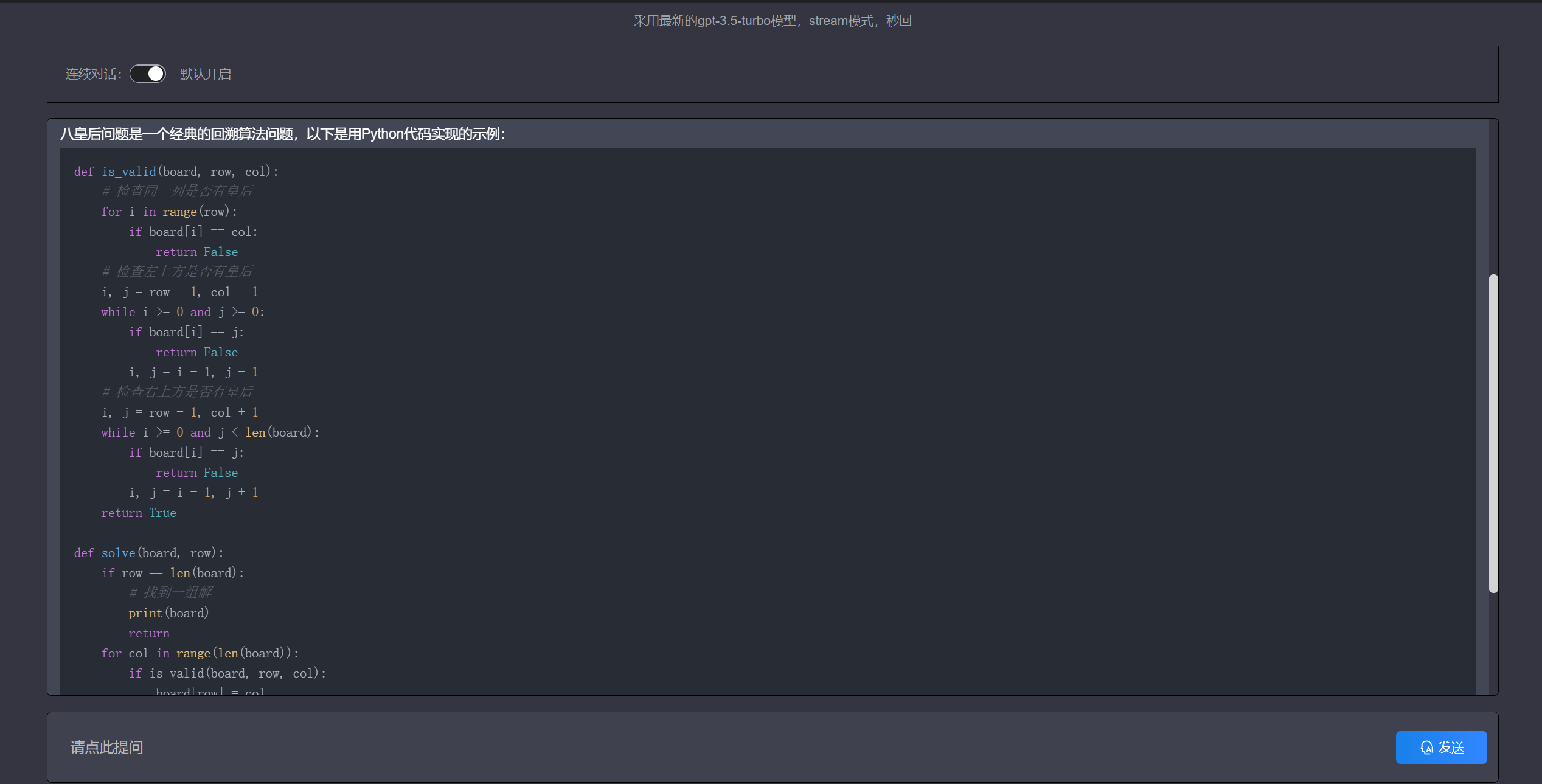Viewport: 1542px width, 784px height.
Task: Click the AI head icon on the send button
Action: pyautogui.click(x=1428, y=748)
